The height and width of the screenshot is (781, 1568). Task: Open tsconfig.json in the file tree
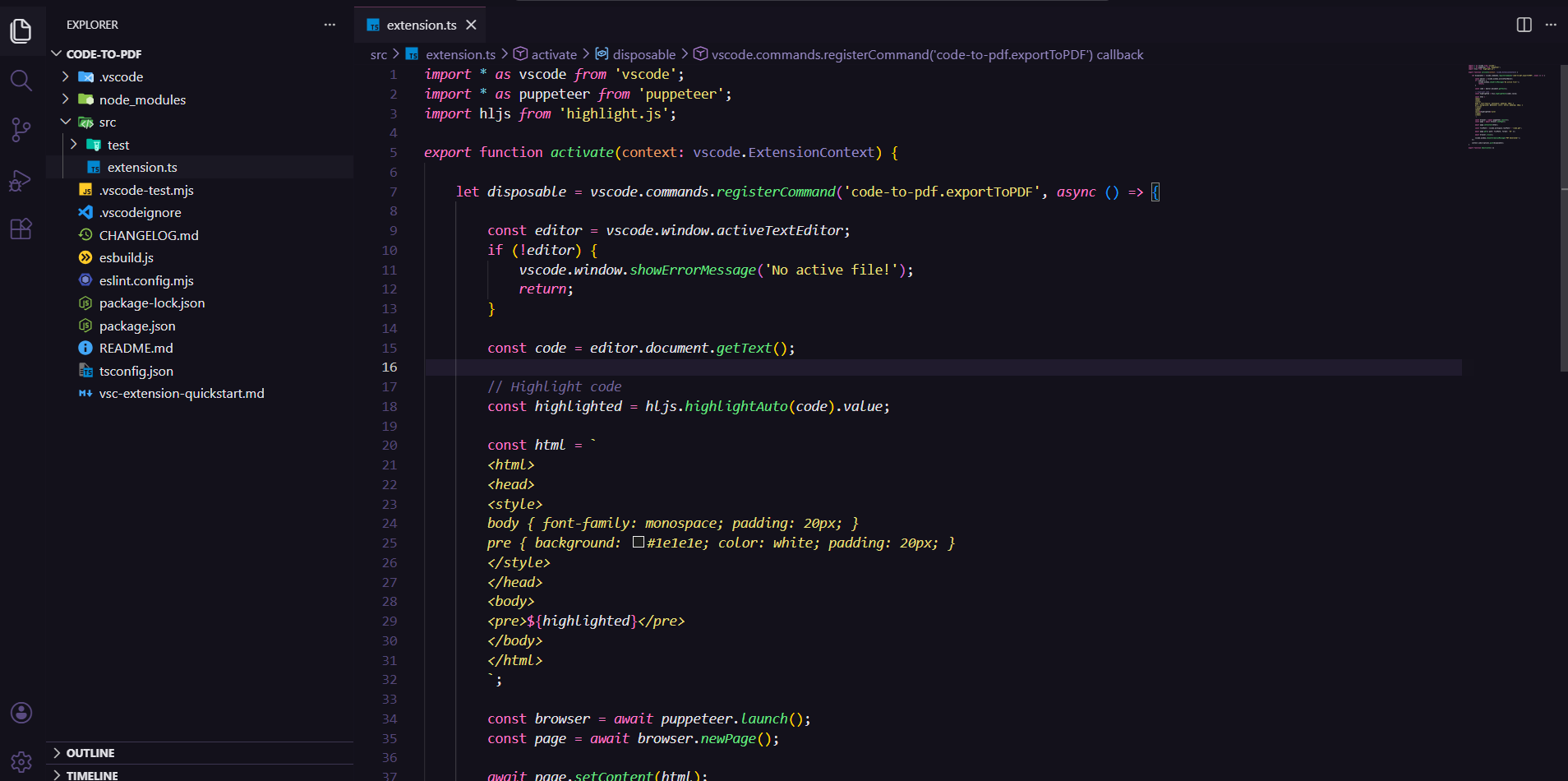[x=200, y=371]
